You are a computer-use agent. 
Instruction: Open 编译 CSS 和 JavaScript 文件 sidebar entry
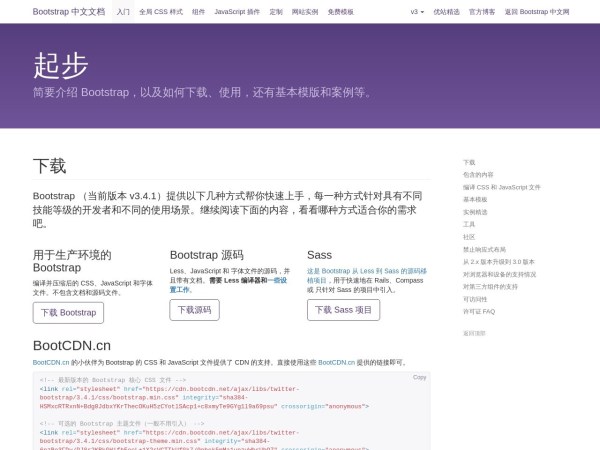[x=501, y=187]
